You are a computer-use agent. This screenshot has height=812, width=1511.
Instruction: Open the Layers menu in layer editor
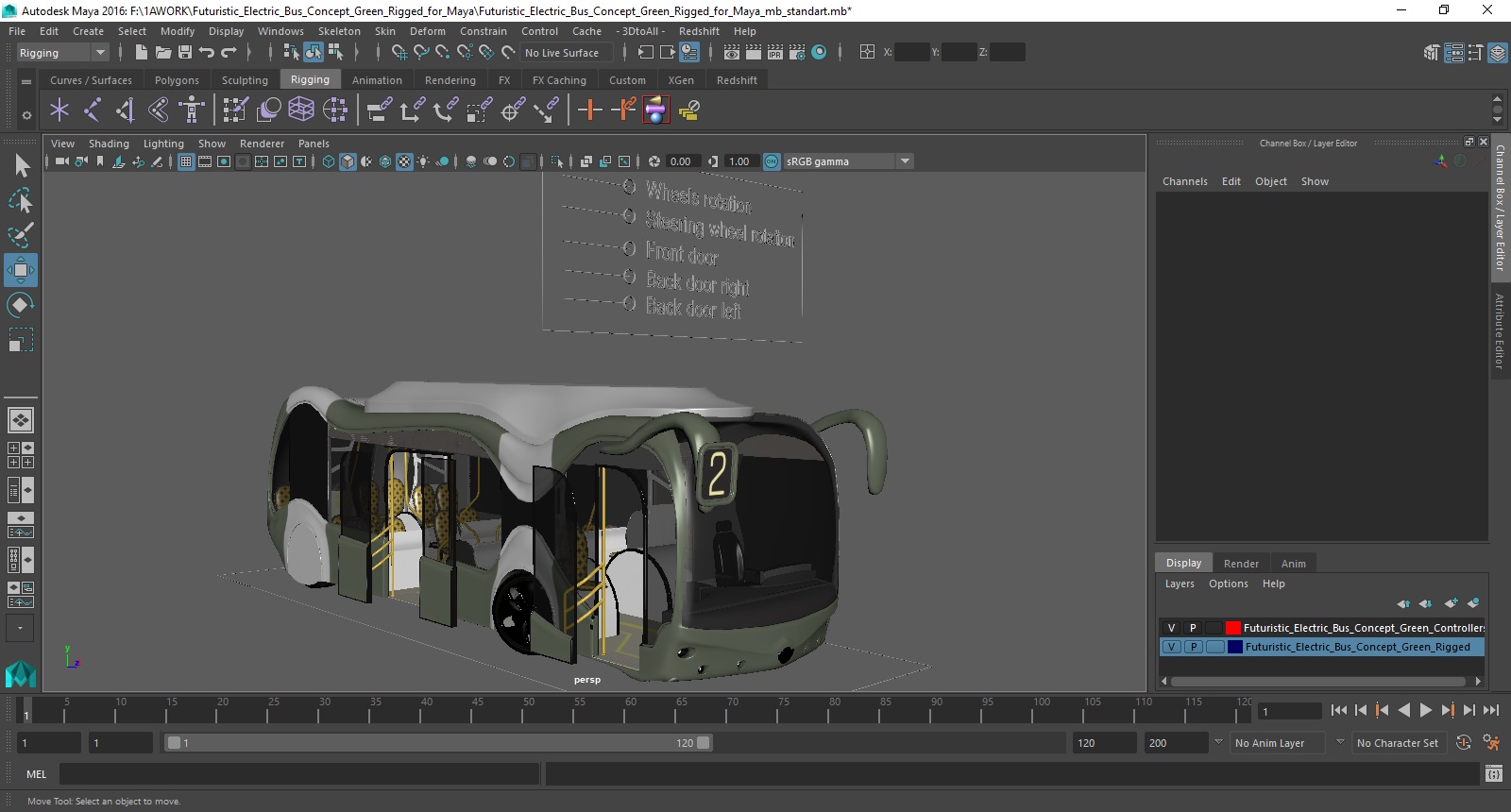(x=1180, y=584)
